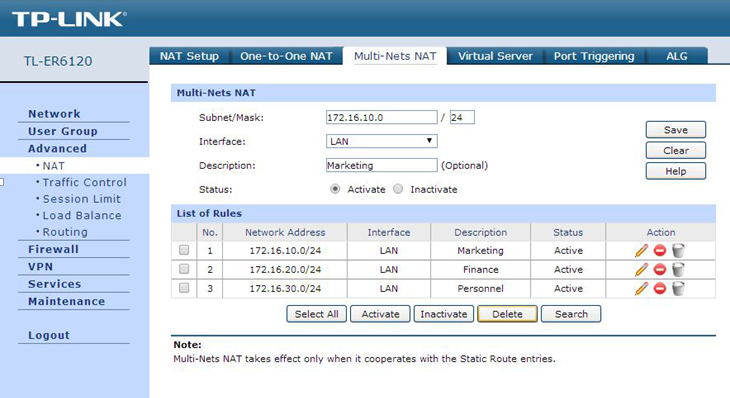Viewport: 730px width, 398px height.
Task: Select the Inactivate status radio button
Action: pyautogui.click(x=398, y=189)
